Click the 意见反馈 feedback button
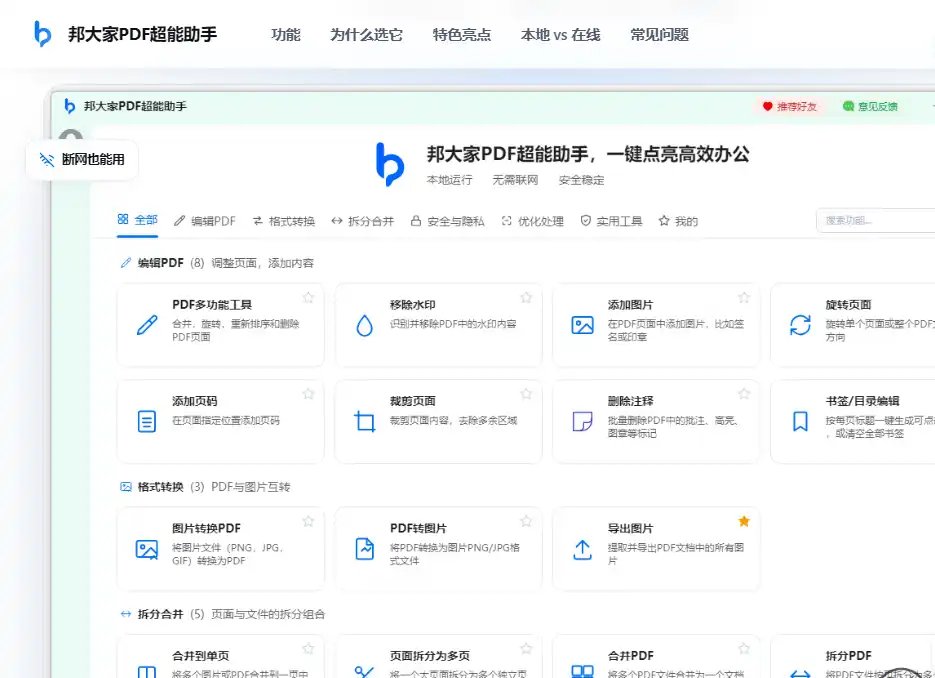Viewport: 935px width, 678px height. coord(870,106)
